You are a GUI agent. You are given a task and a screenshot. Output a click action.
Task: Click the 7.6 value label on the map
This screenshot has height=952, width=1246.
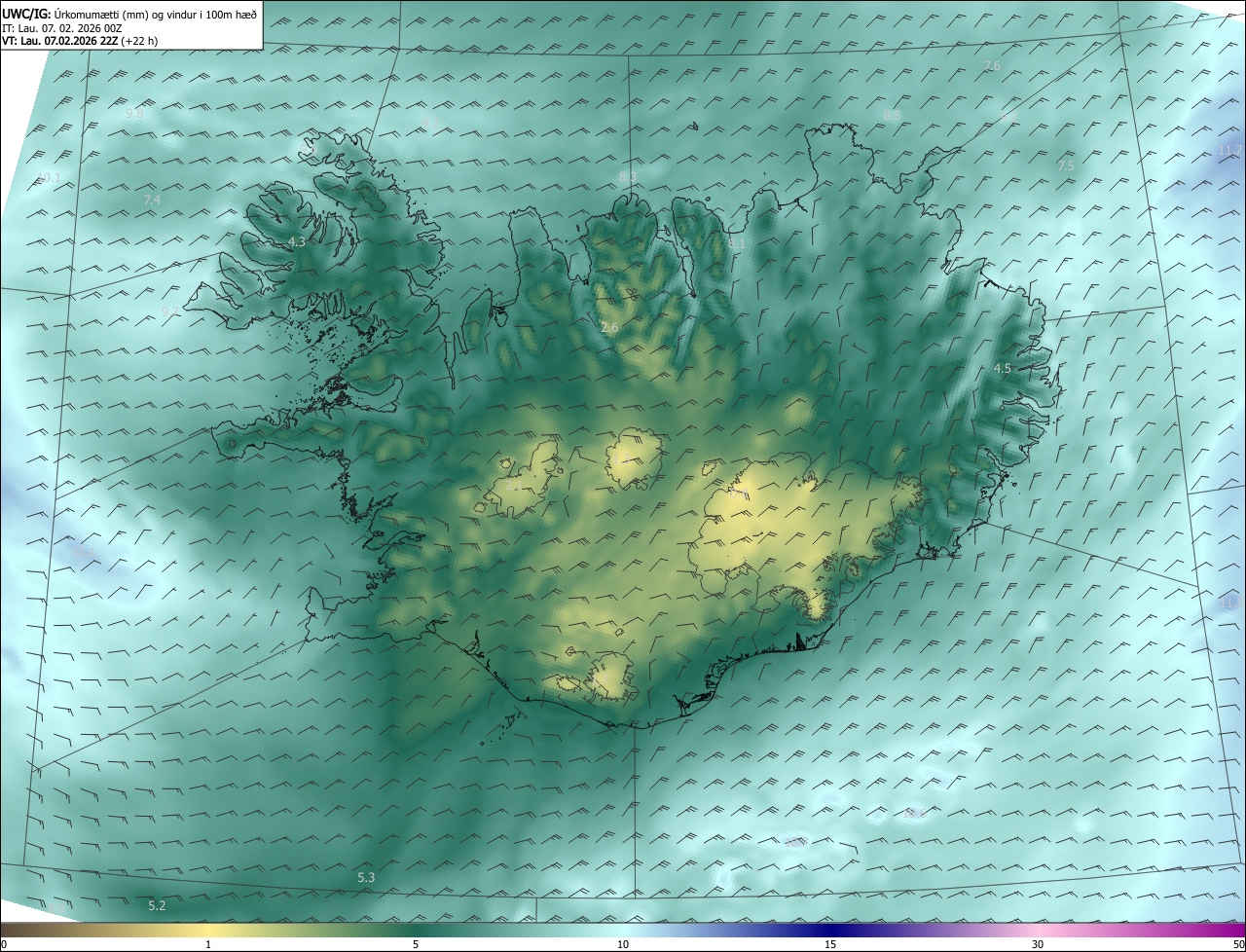[992, 65]
